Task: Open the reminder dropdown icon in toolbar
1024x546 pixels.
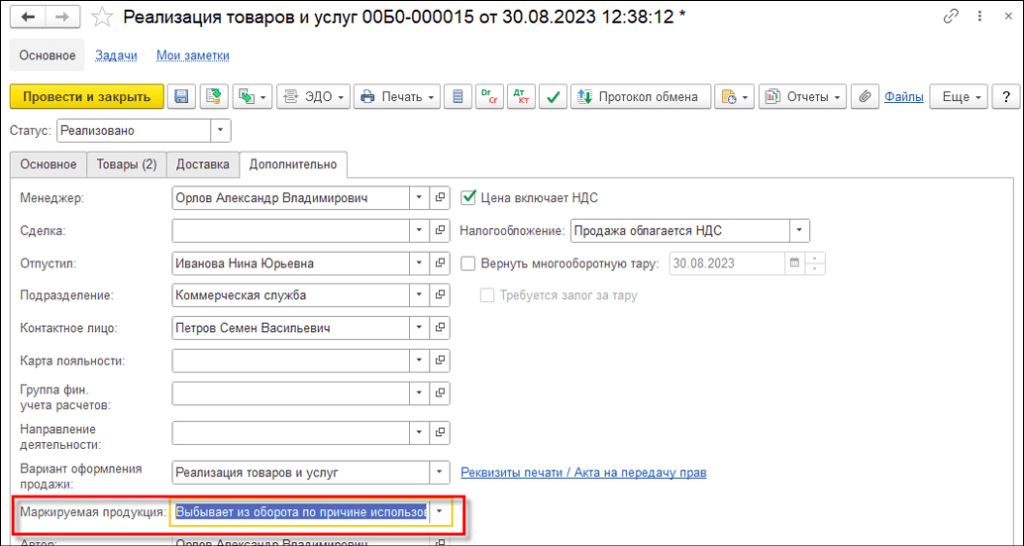Action: pos(735,97)
